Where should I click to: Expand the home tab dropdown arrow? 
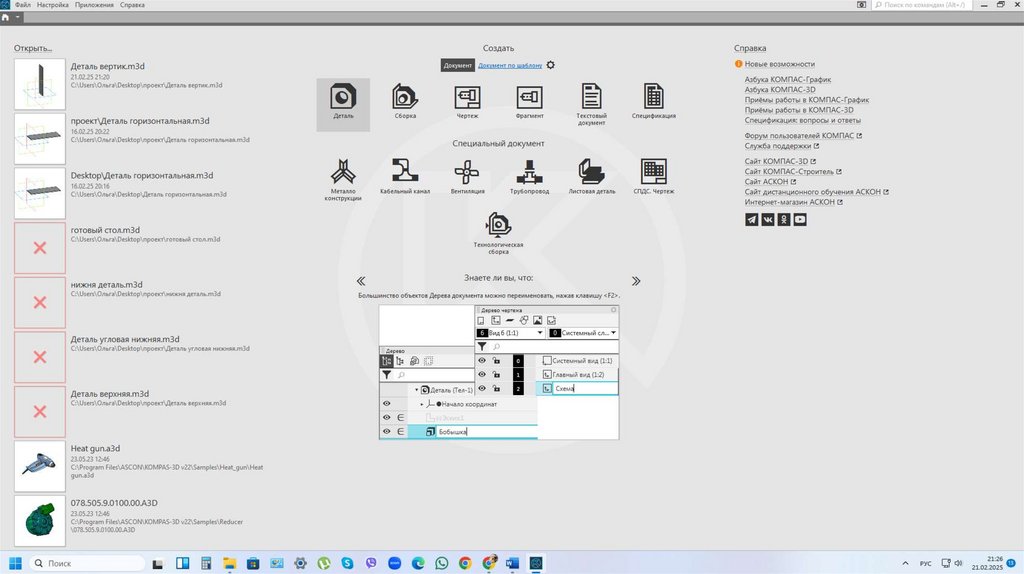17,18
